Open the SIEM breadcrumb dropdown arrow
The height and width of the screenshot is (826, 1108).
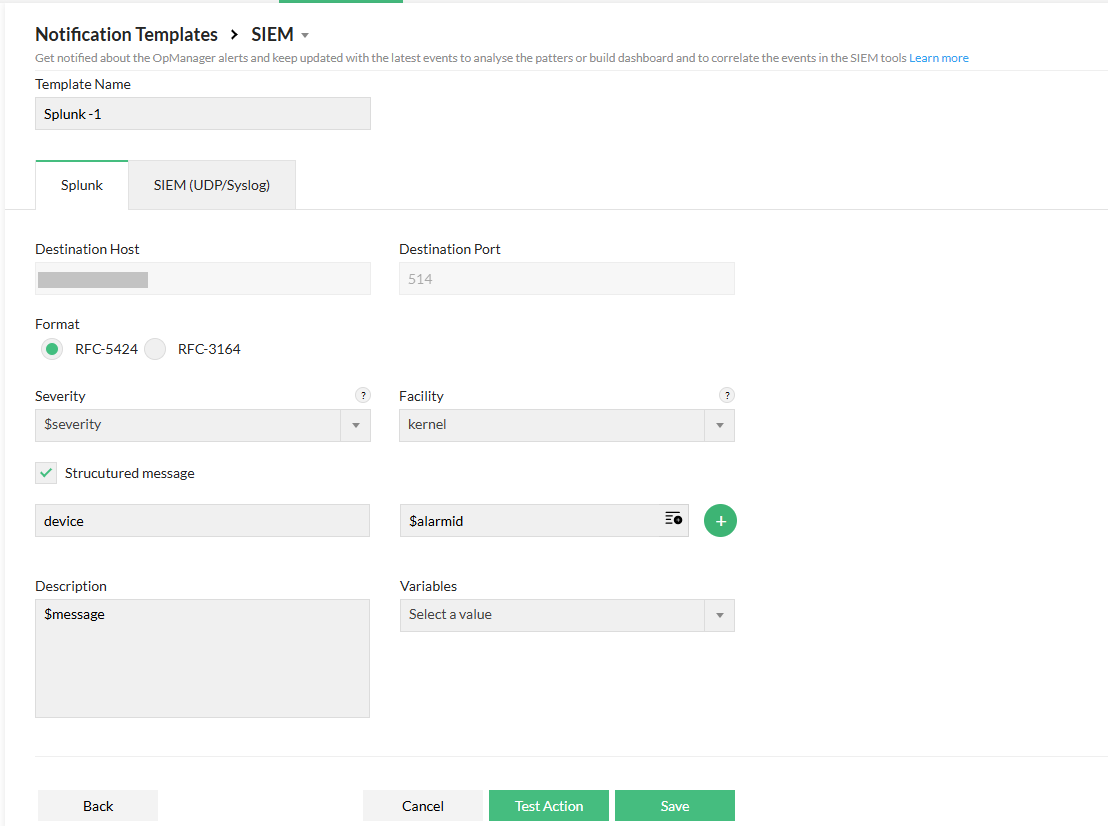coord(303,34)
